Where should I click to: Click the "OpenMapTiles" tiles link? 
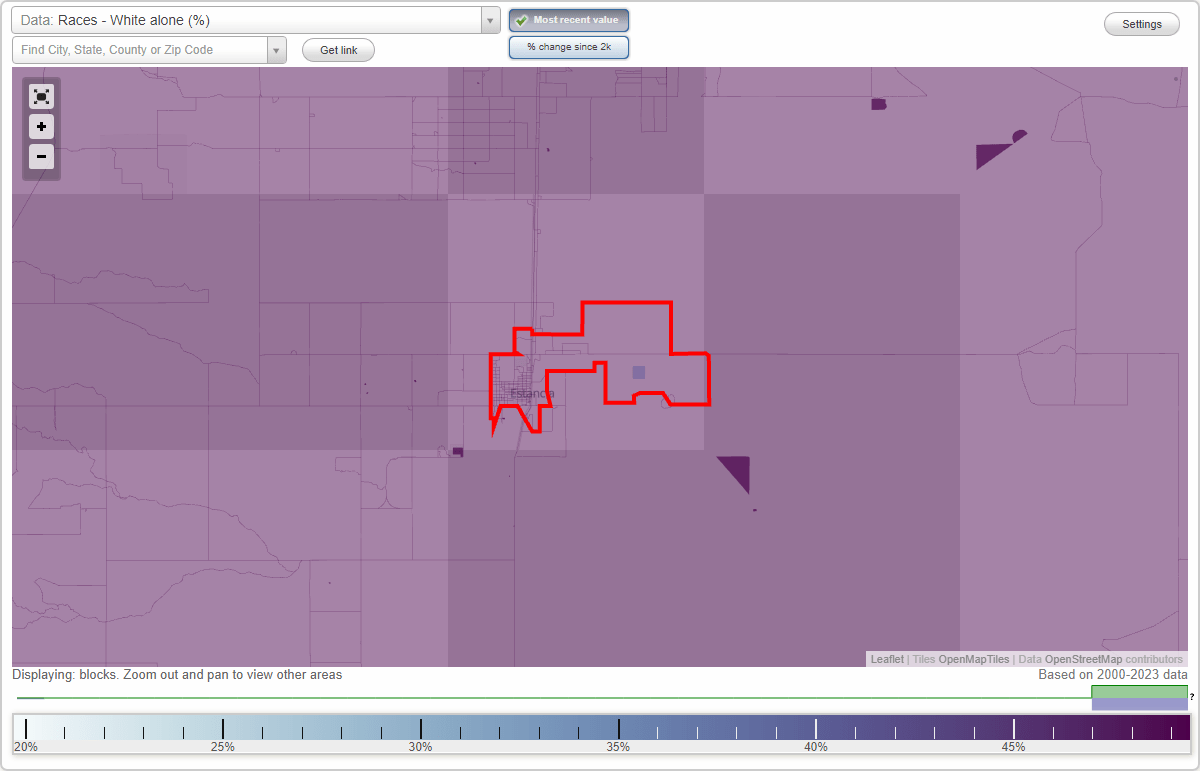[x=974, y=659]
